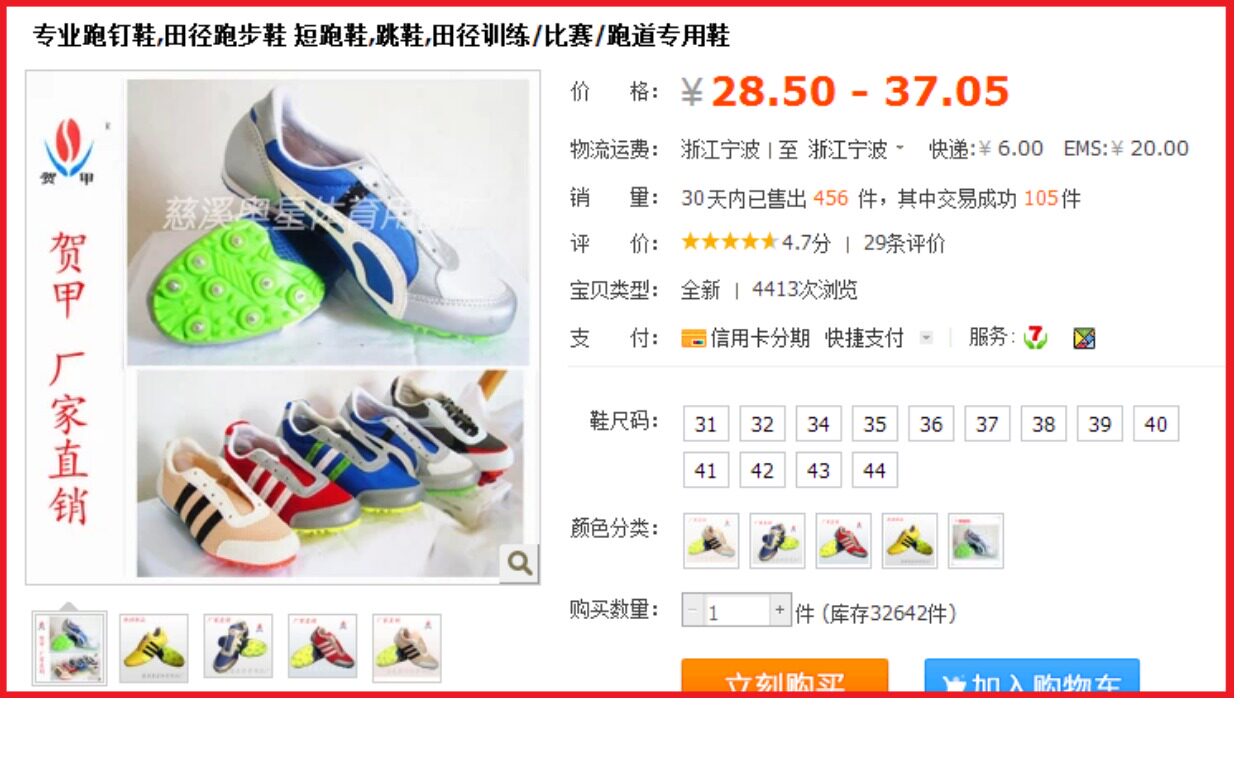Screen dimensions: 1240x780
Task: Click the credit card installment icon
Action: tap(693, 338)
